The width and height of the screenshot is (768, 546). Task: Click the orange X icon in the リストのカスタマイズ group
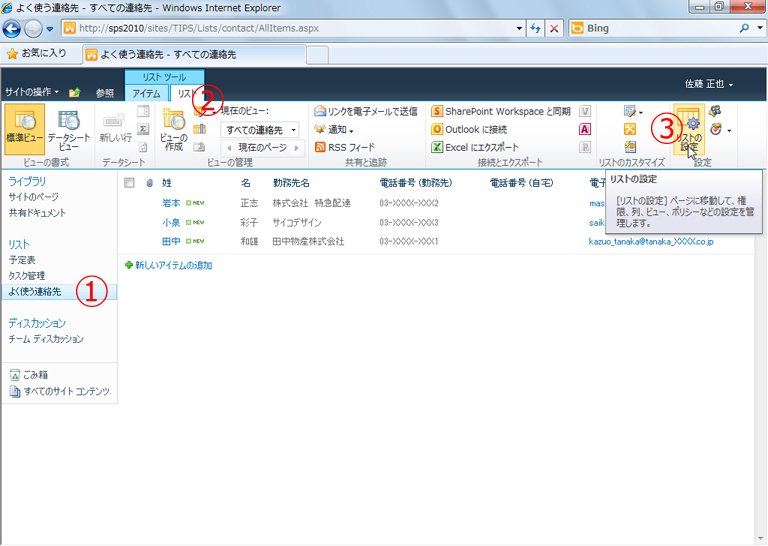(x=630, y=129)
